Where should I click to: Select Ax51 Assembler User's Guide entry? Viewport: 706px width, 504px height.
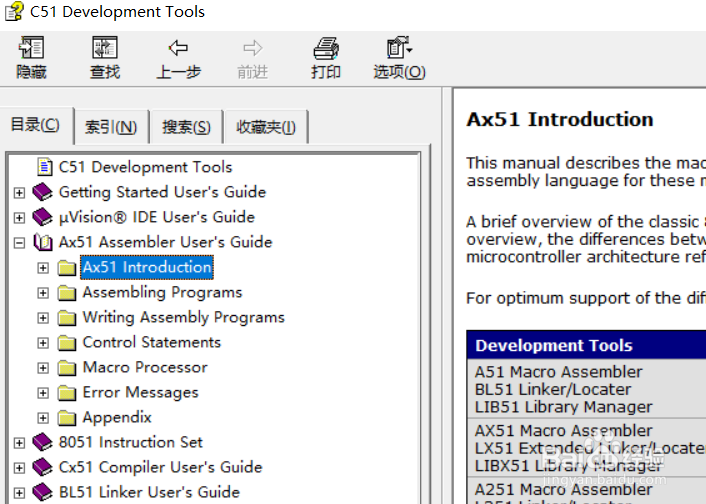pos(165,242)
